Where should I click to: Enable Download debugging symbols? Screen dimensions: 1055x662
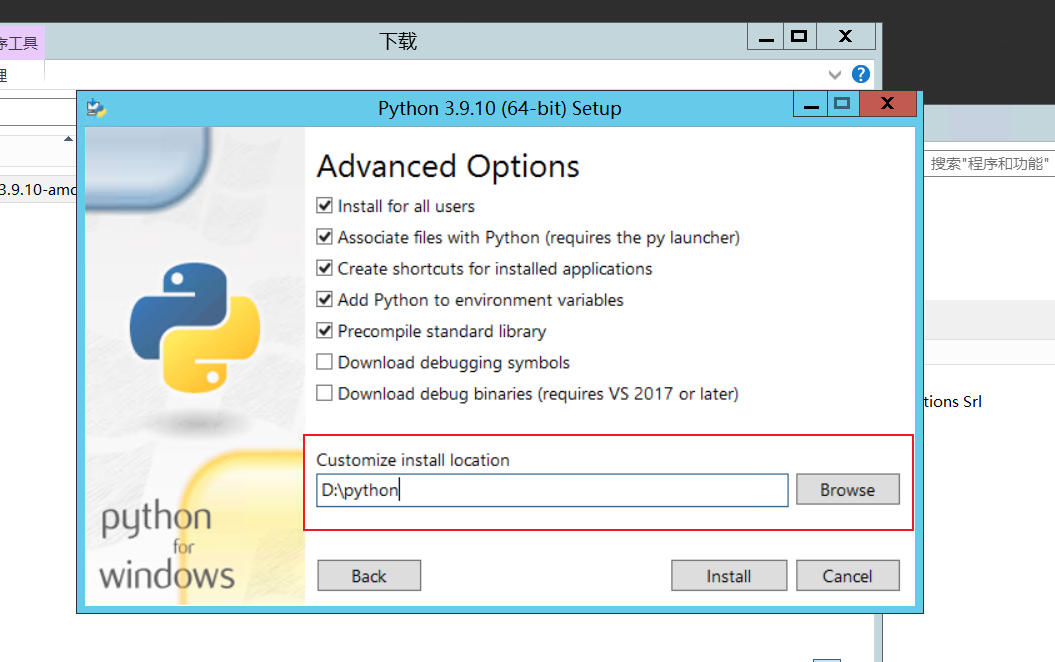[x=324, y=362]
